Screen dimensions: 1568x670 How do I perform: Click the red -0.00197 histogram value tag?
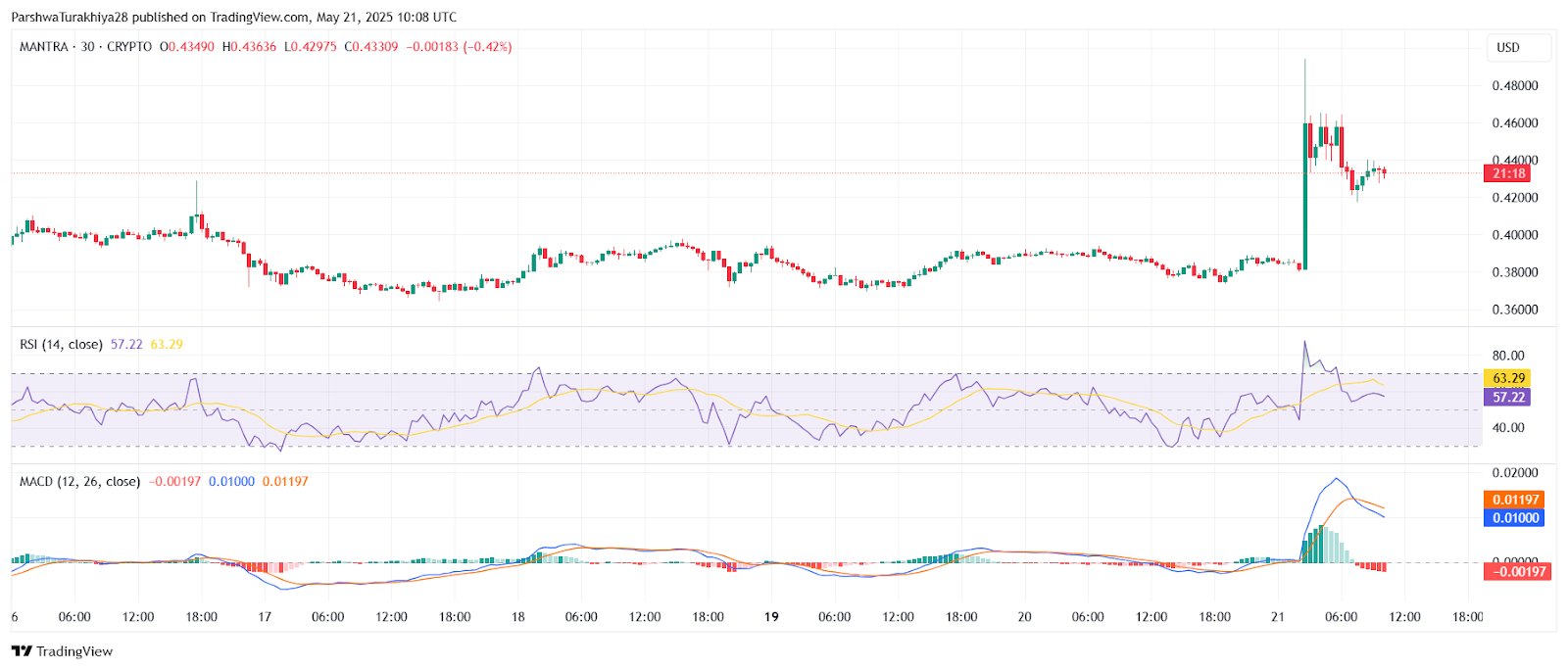click(1517, 571)
